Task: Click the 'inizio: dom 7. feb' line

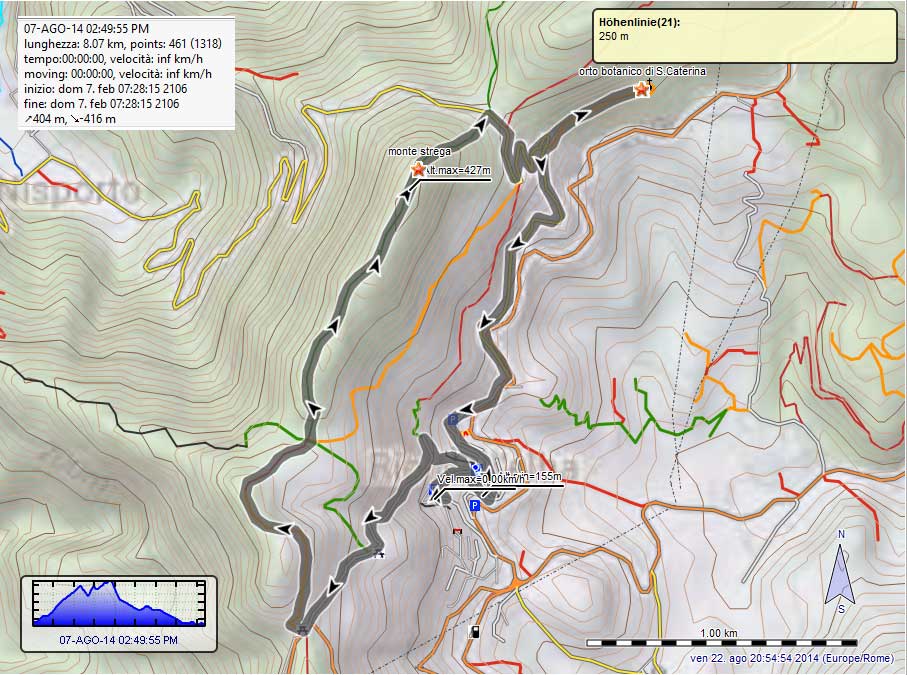Action: pos(105,88)
